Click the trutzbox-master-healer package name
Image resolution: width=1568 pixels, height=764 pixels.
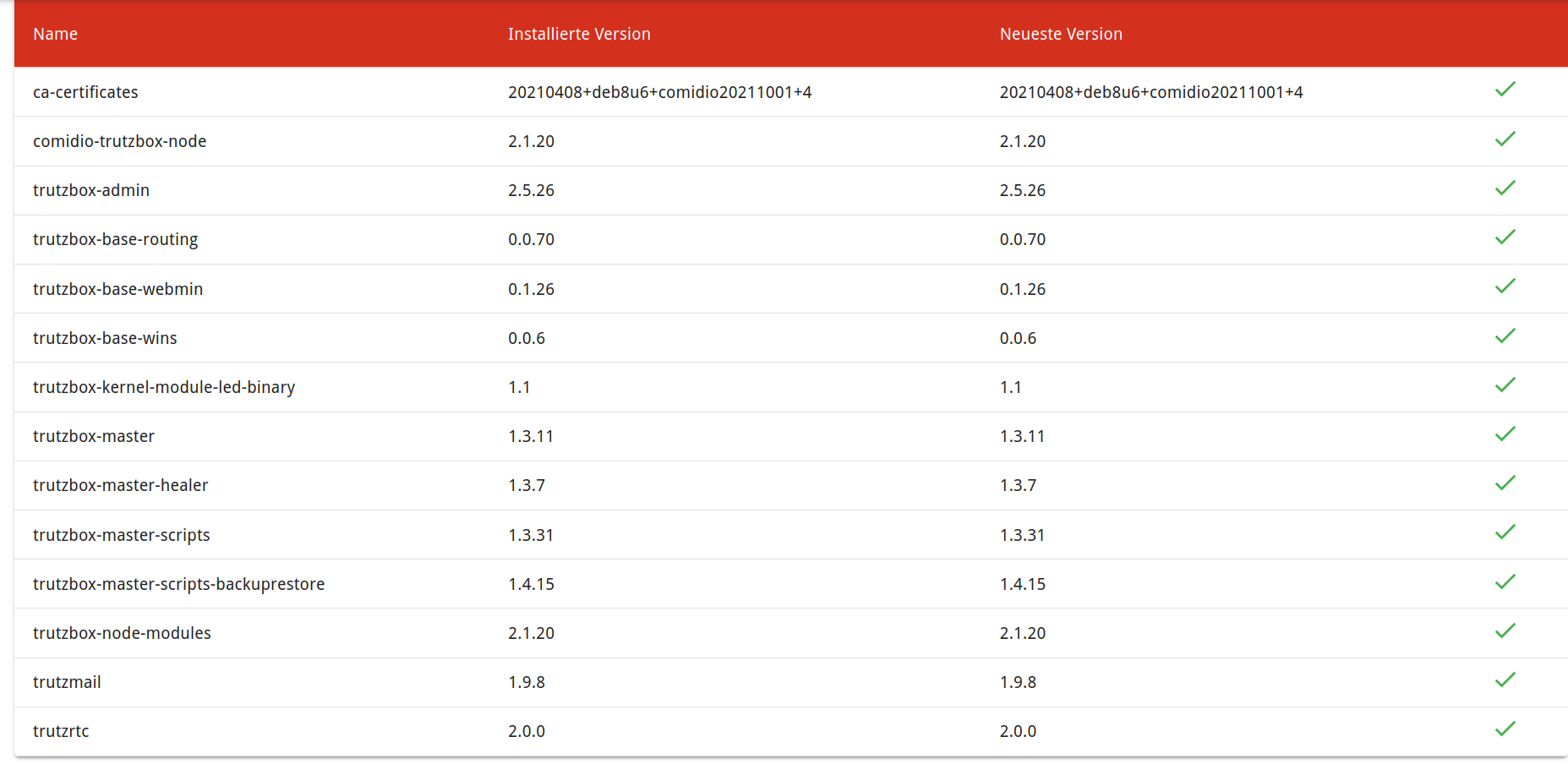click(121, 485)
